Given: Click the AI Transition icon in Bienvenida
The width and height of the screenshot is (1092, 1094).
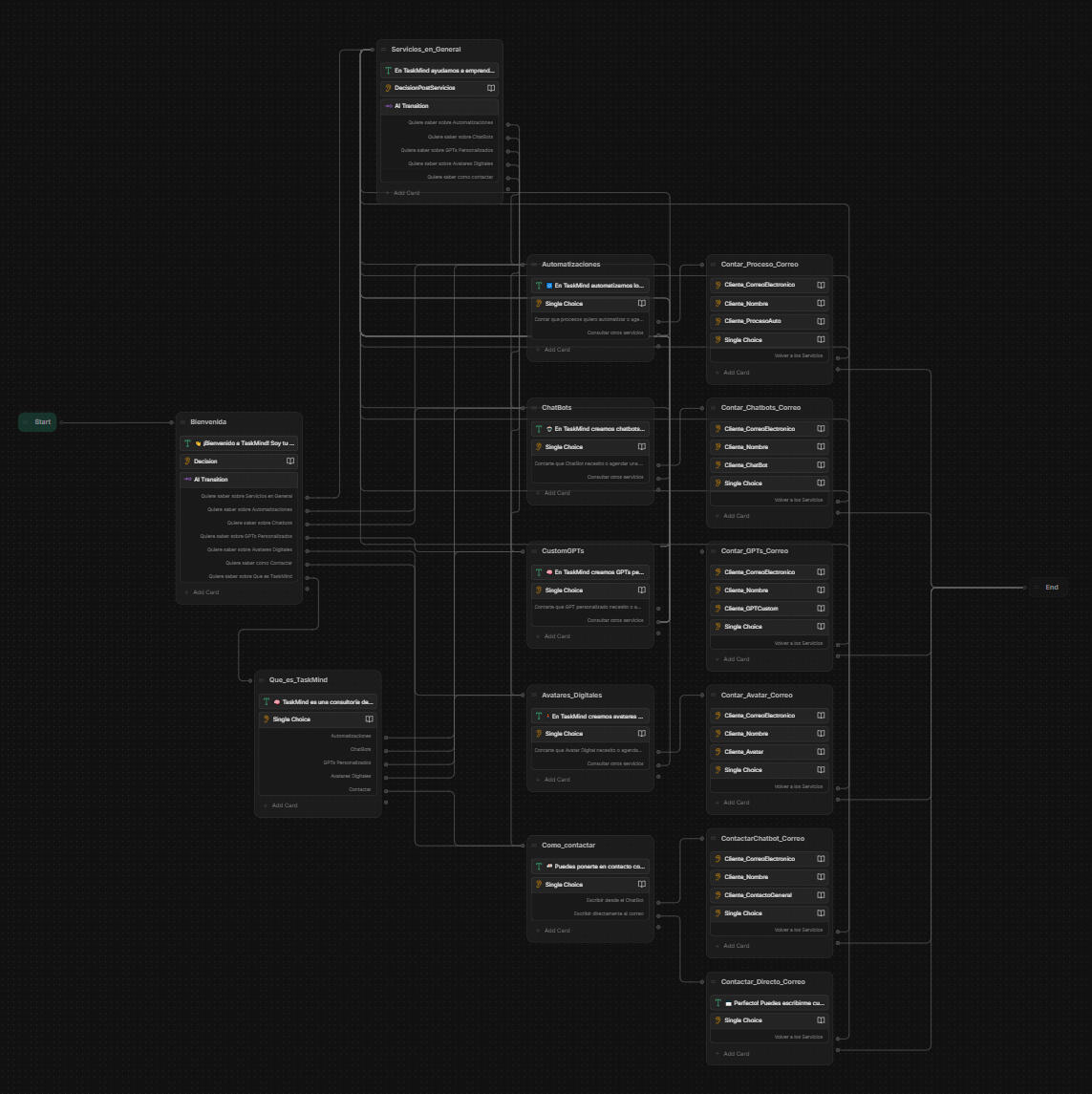Looking at the screenshot, I should pyautogui.click(x=188, y=479).
